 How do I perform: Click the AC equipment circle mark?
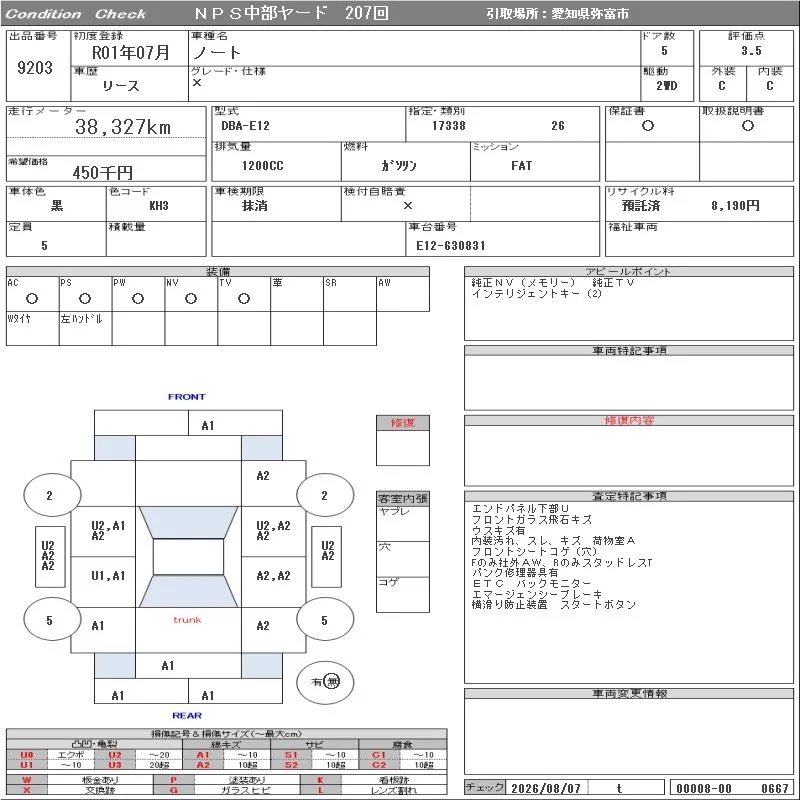(32, 298)
